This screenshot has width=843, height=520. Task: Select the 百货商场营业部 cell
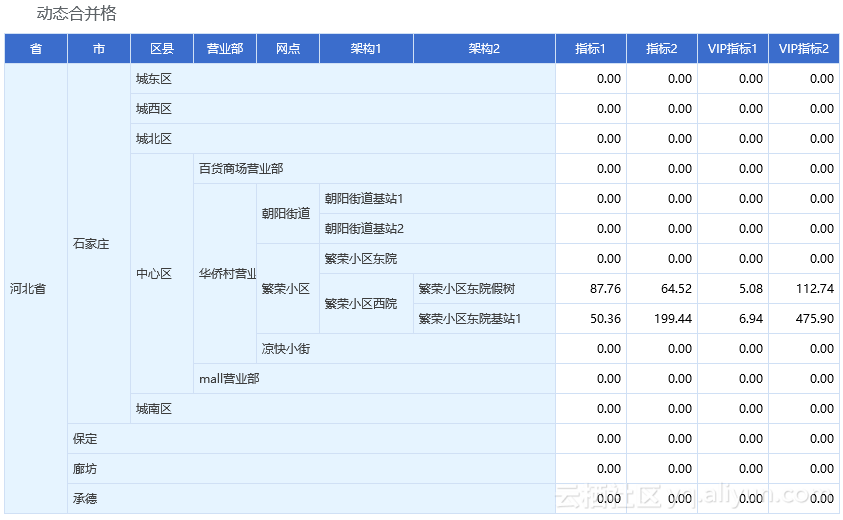click(374, 169)
